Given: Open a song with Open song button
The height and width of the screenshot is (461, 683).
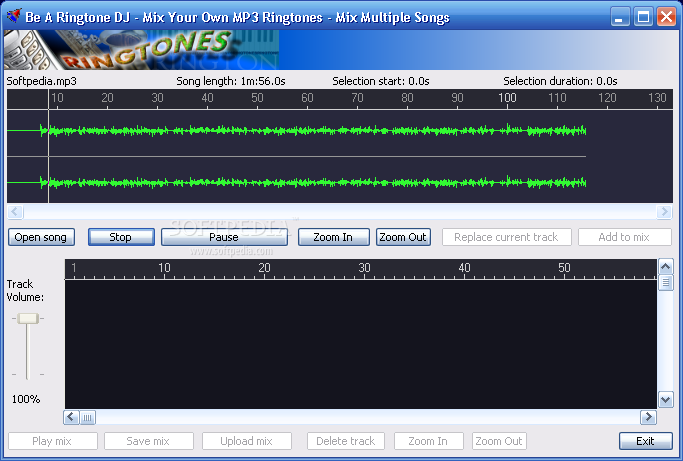Looking at the screenshot, I should coord(41,237).
